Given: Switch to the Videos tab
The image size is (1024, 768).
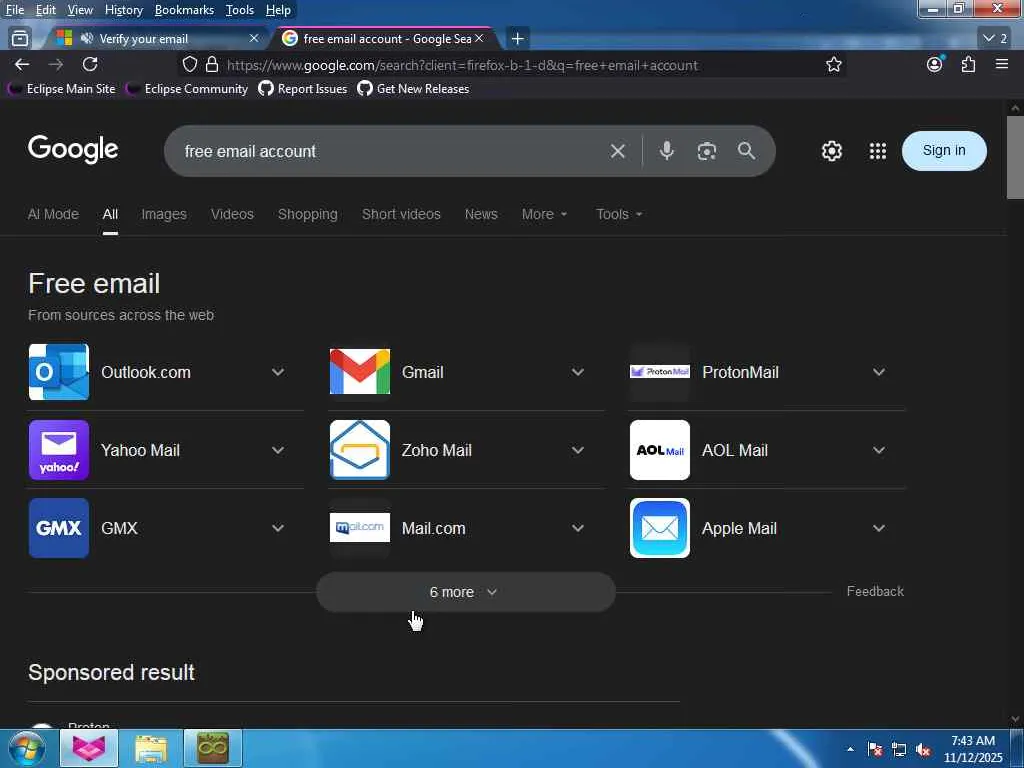Looking at the screenshot, I should [x=232, y=214].
